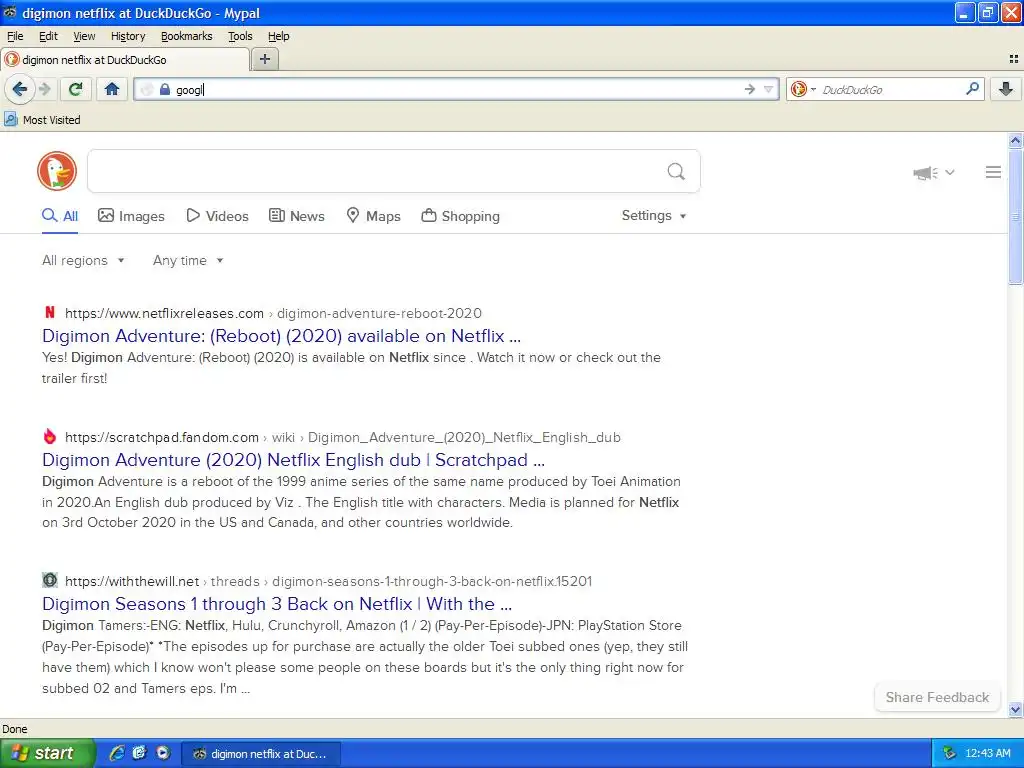Open the Tools menu
The image size is (1024, 768).
240,36
